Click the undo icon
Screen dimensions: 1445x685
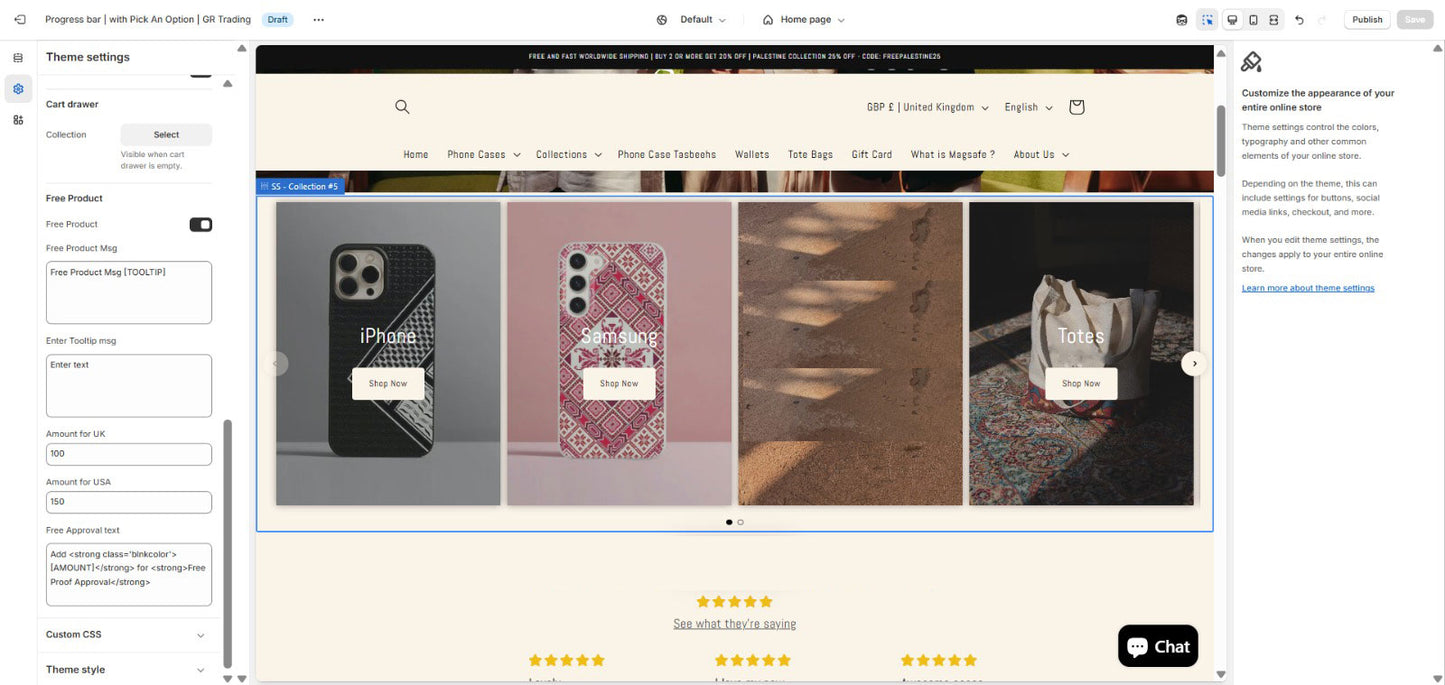(1298, 19)
